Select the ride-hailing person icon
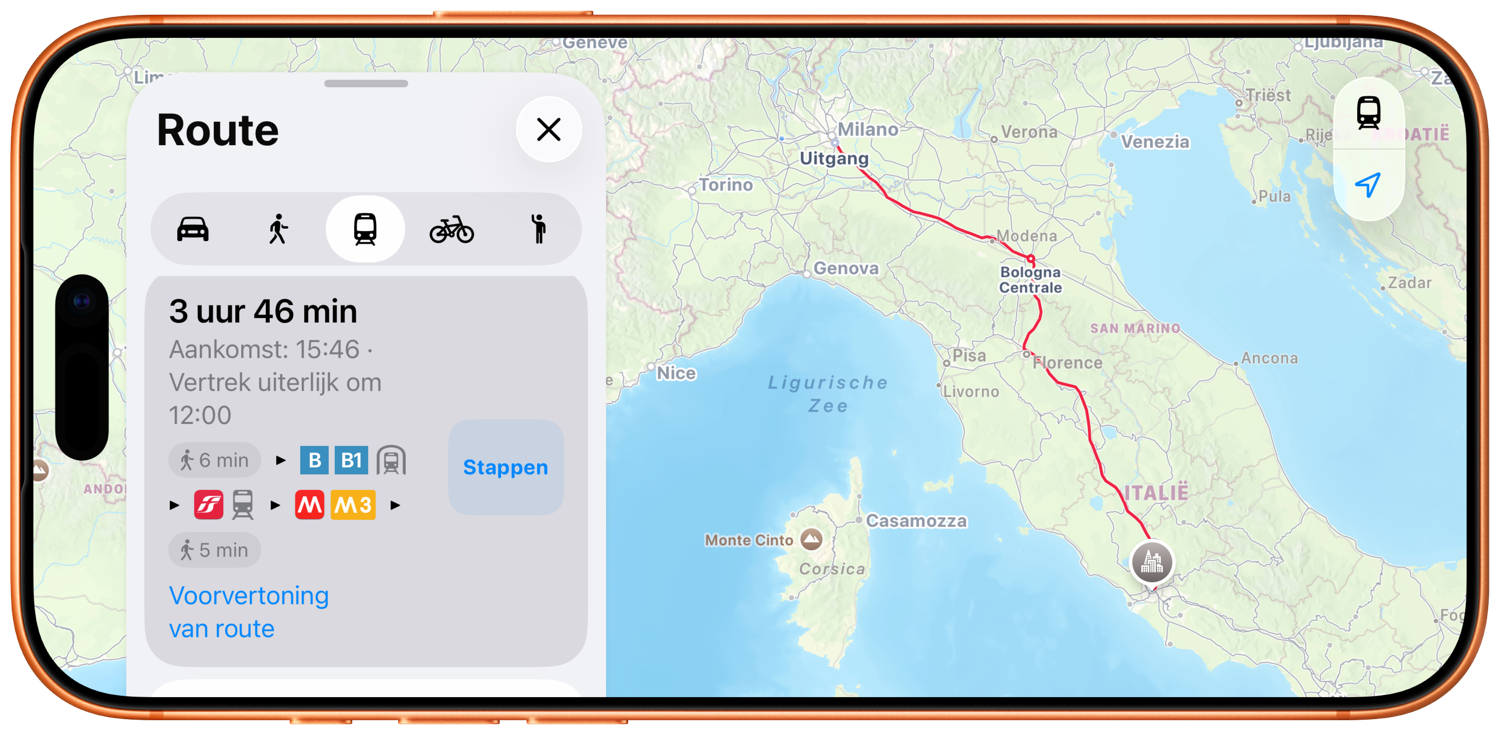Image resolution: width=1500 pixels, height=735 pixels. pyautogui.click(x=538, y=229)
